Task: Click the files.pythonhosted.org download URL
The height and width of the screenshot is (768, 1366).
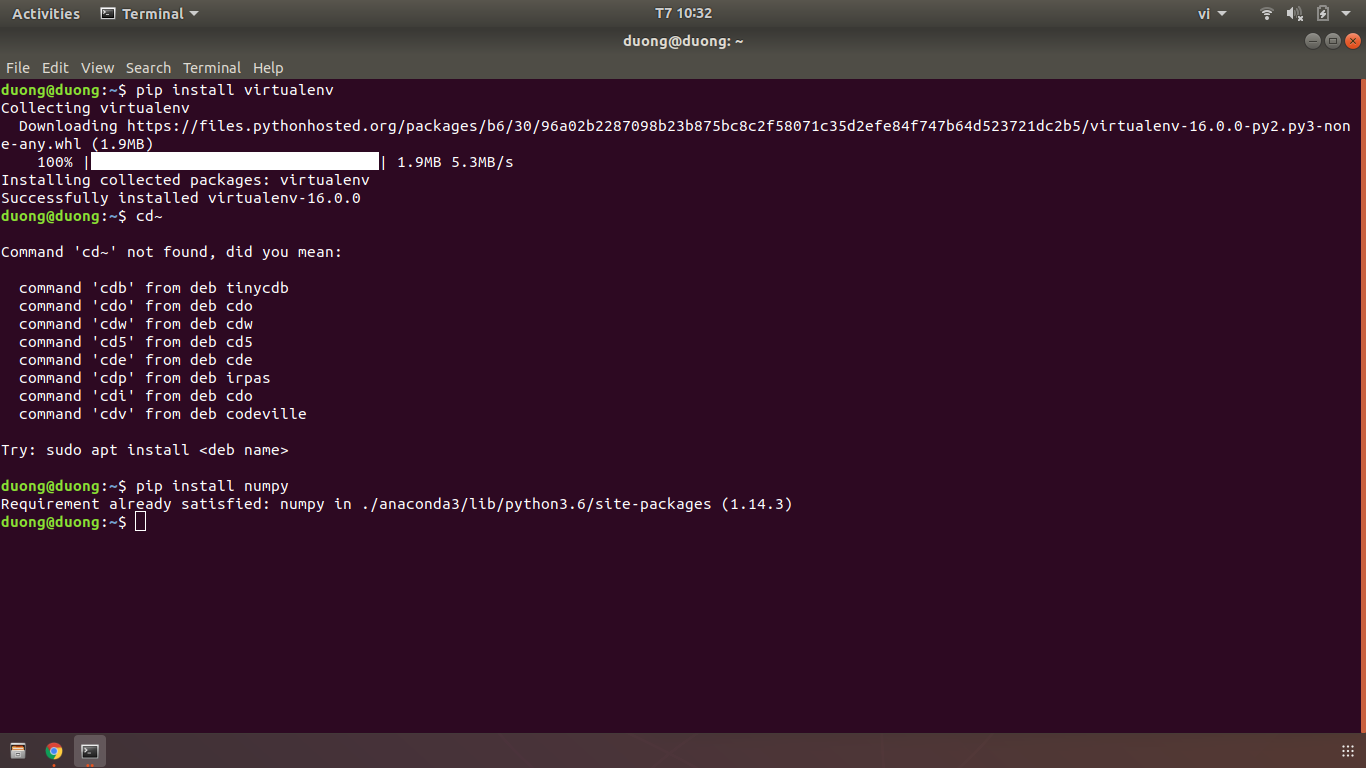Action: pyautogui.click(x=738, y=126)
